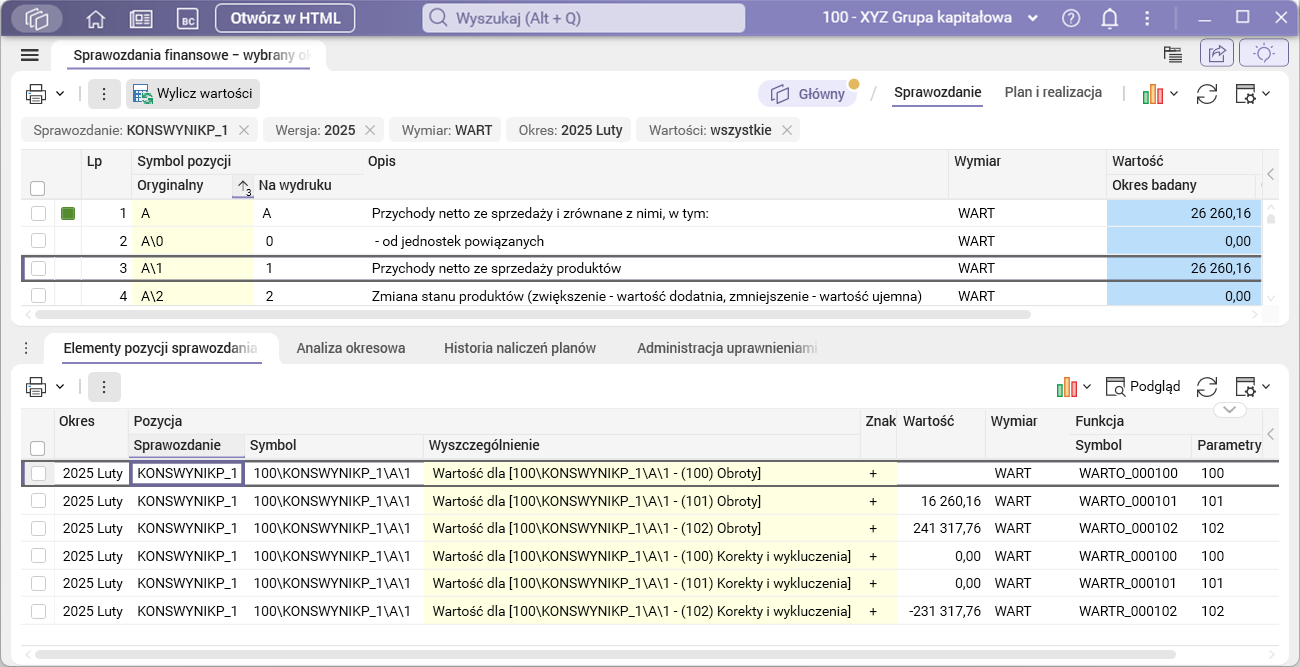Toggle the lightbulb hints icon
1300x667 pixels.
coord(1264,54)
